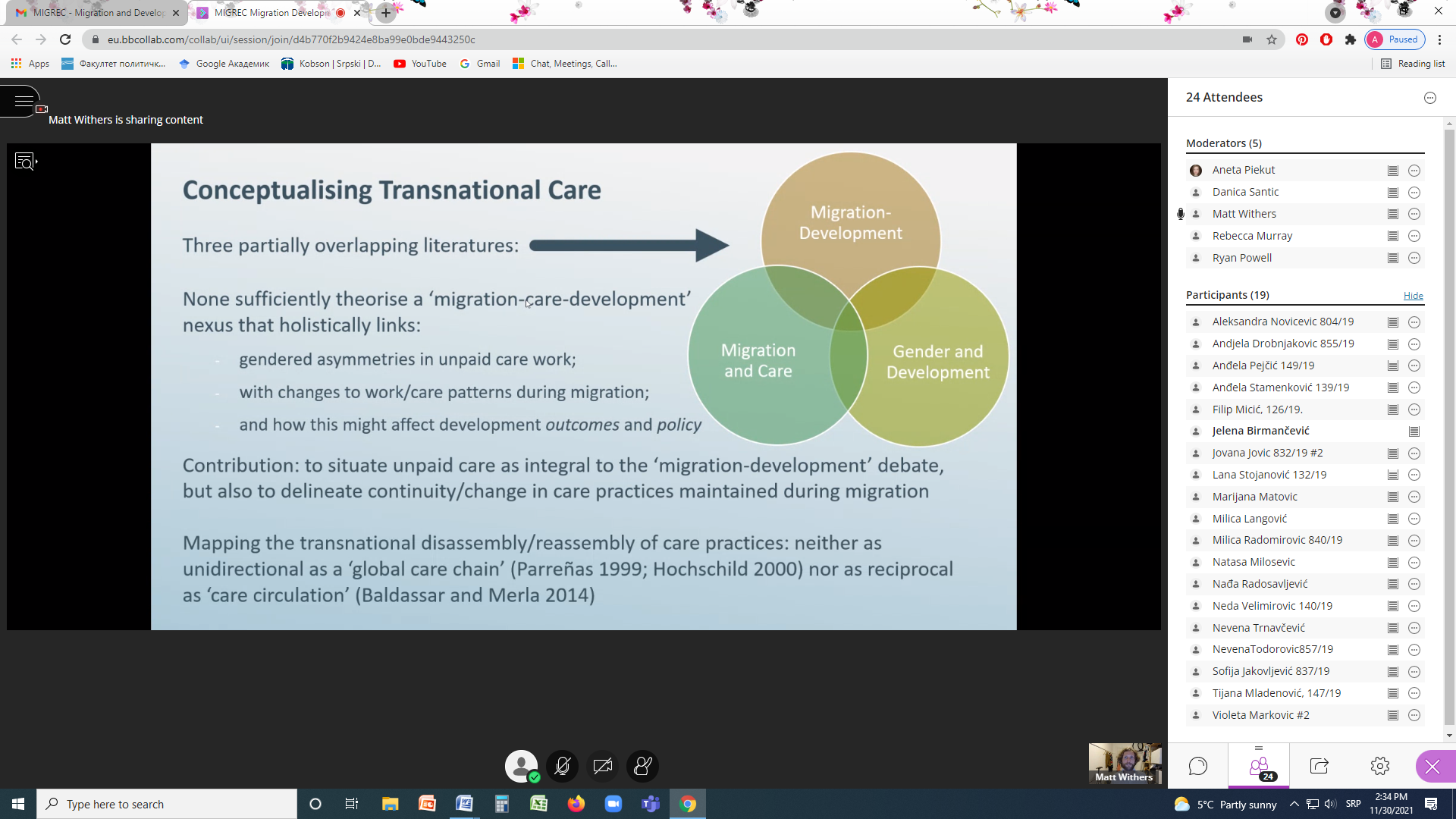Switch to the MIGREC Gmail browser tab

(96, 13)
